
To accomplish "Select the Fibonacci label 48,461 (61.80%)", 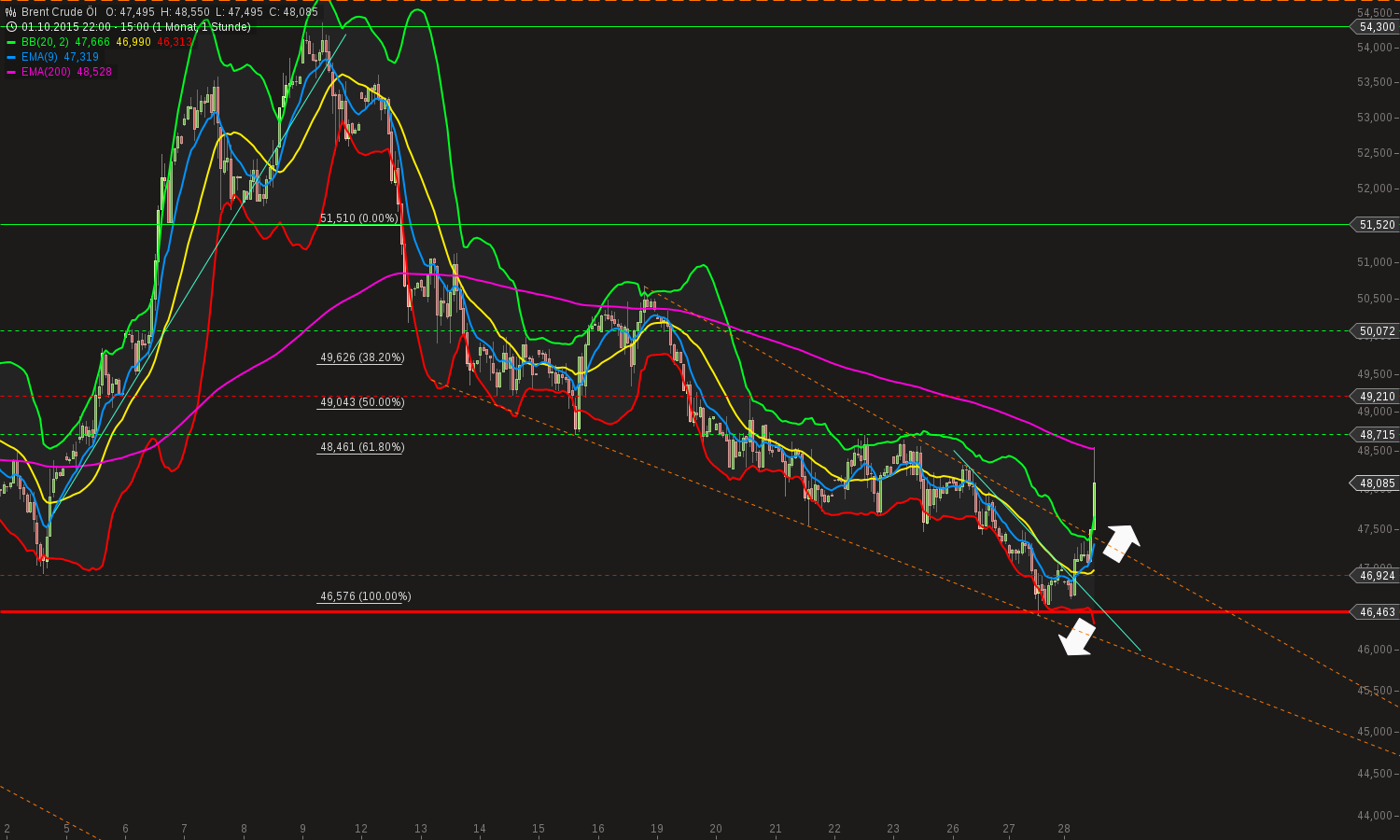I will click(362, 447).
